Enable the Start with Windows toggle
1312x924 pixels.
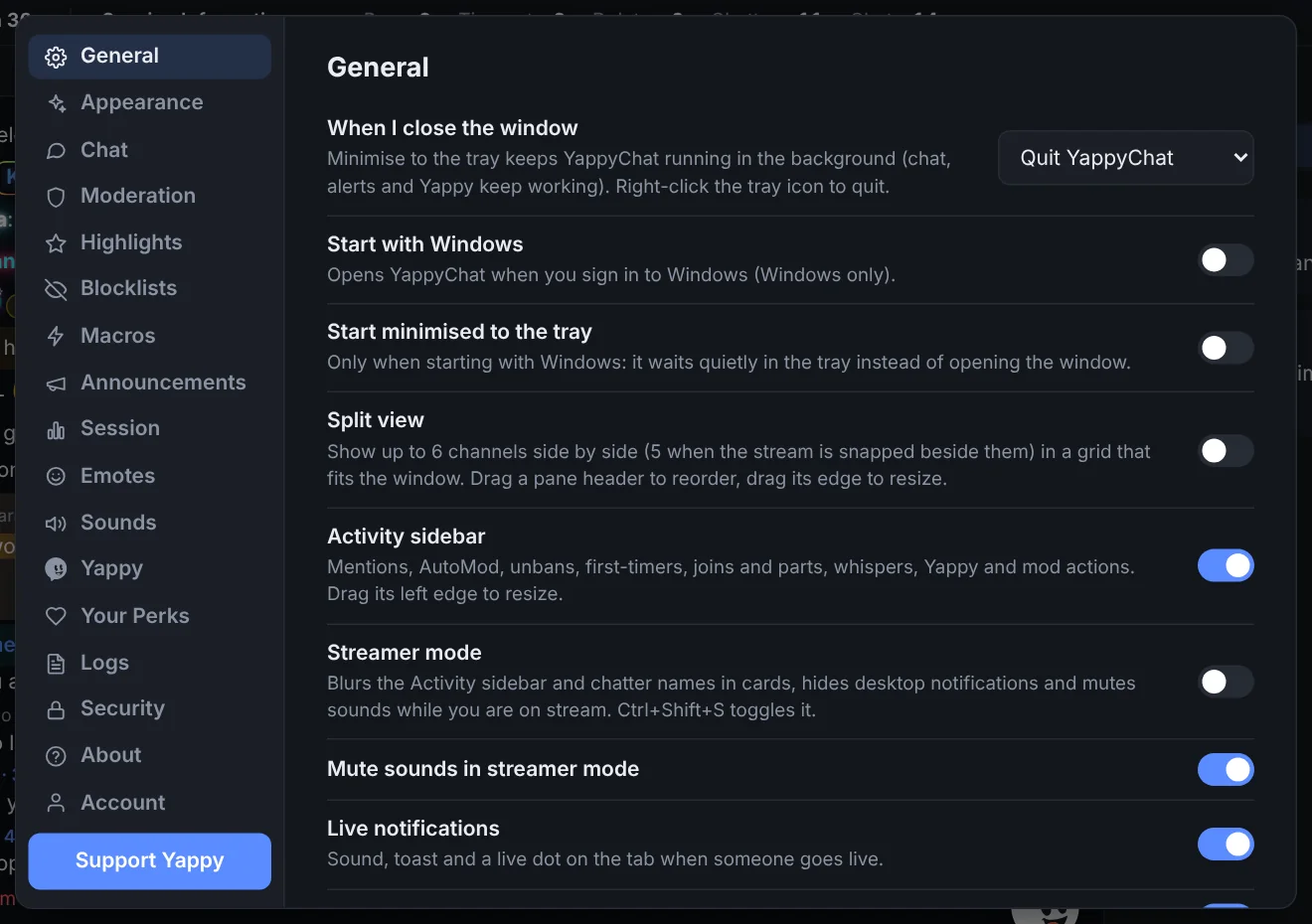click(1226, 260)
